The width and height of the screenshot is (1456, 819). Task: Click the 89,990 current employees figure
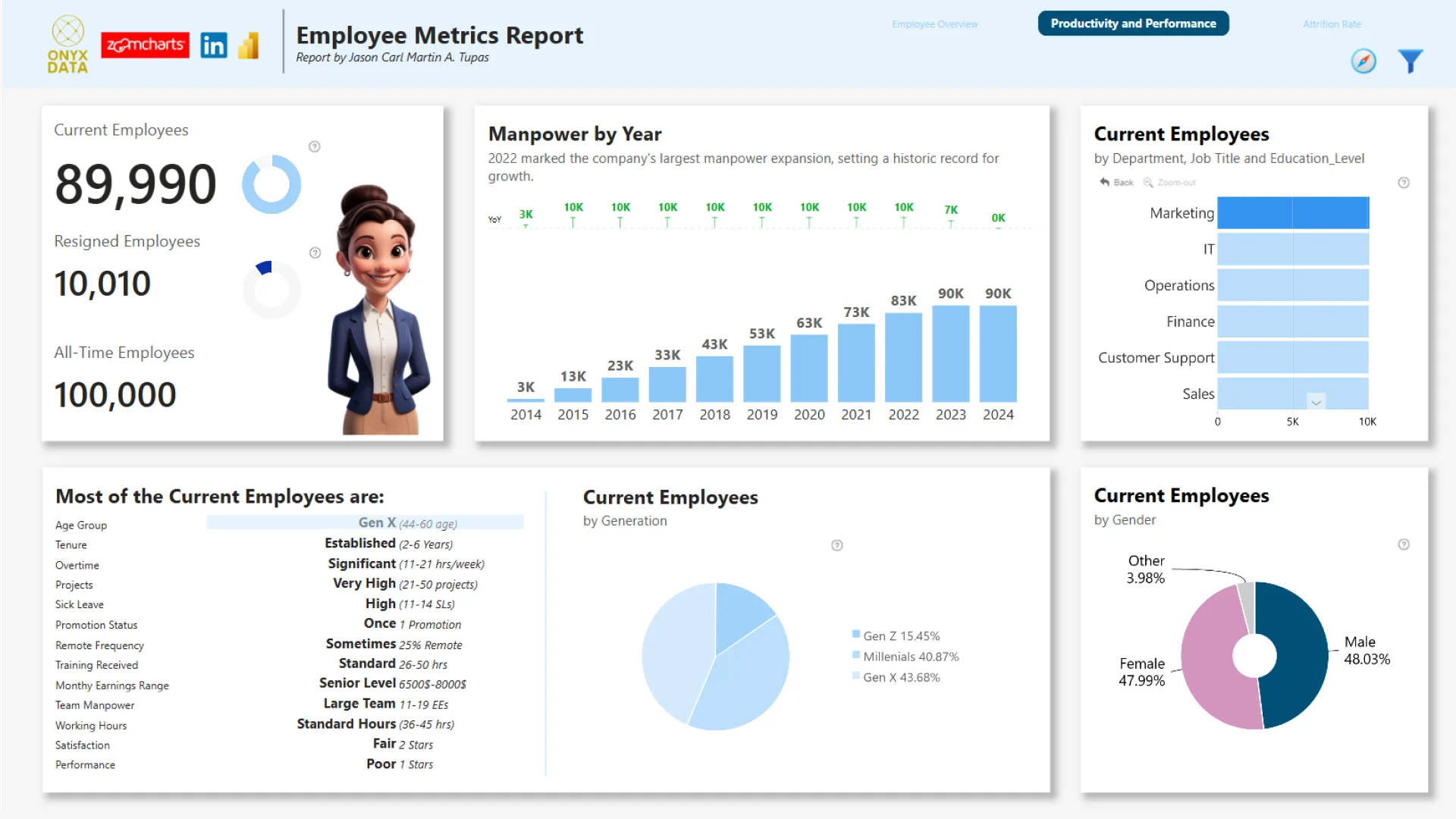pyautogui.click(x=136, y=184)
